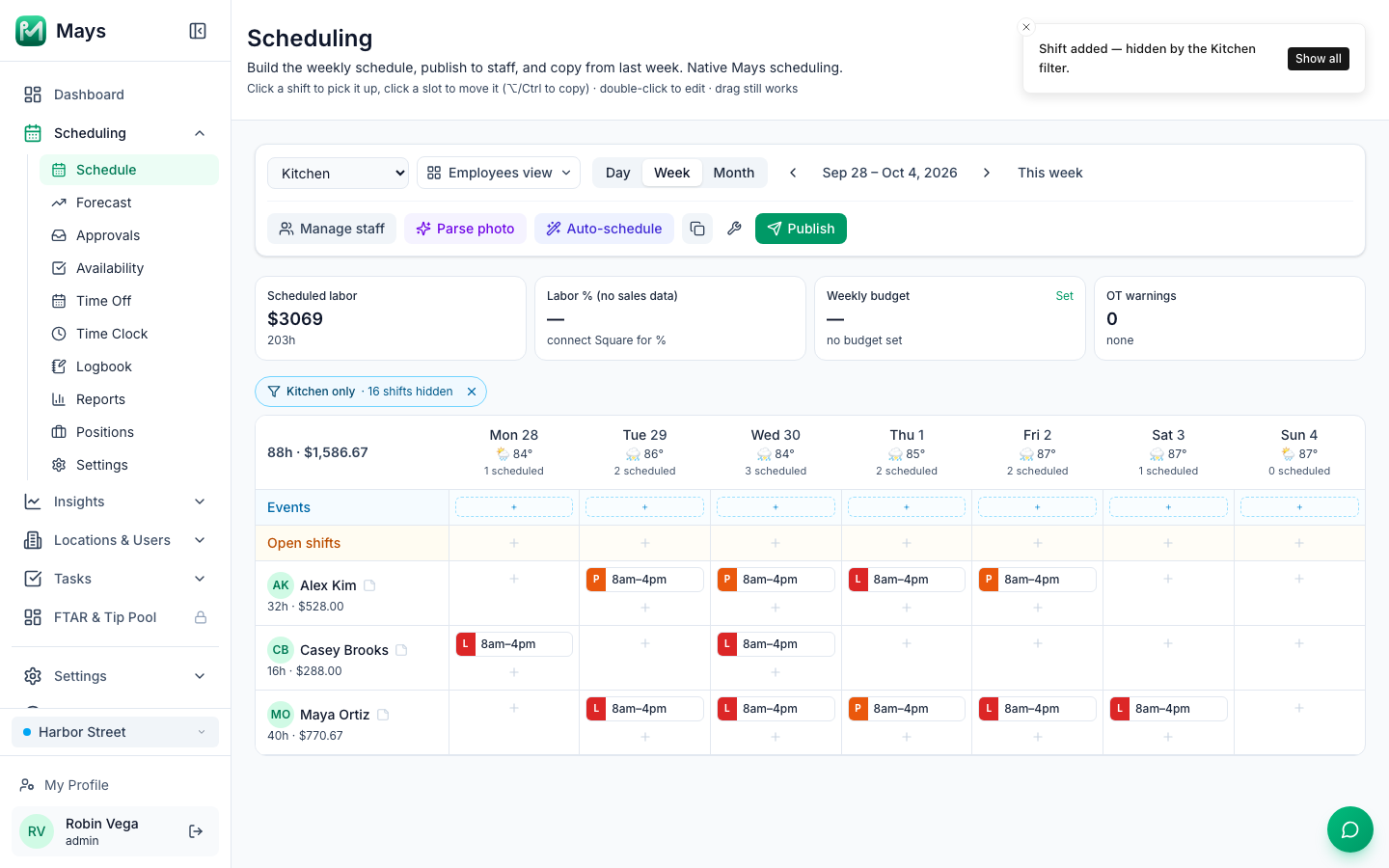Switch to Month view
1389x868 pixels.
click(734, 173)
